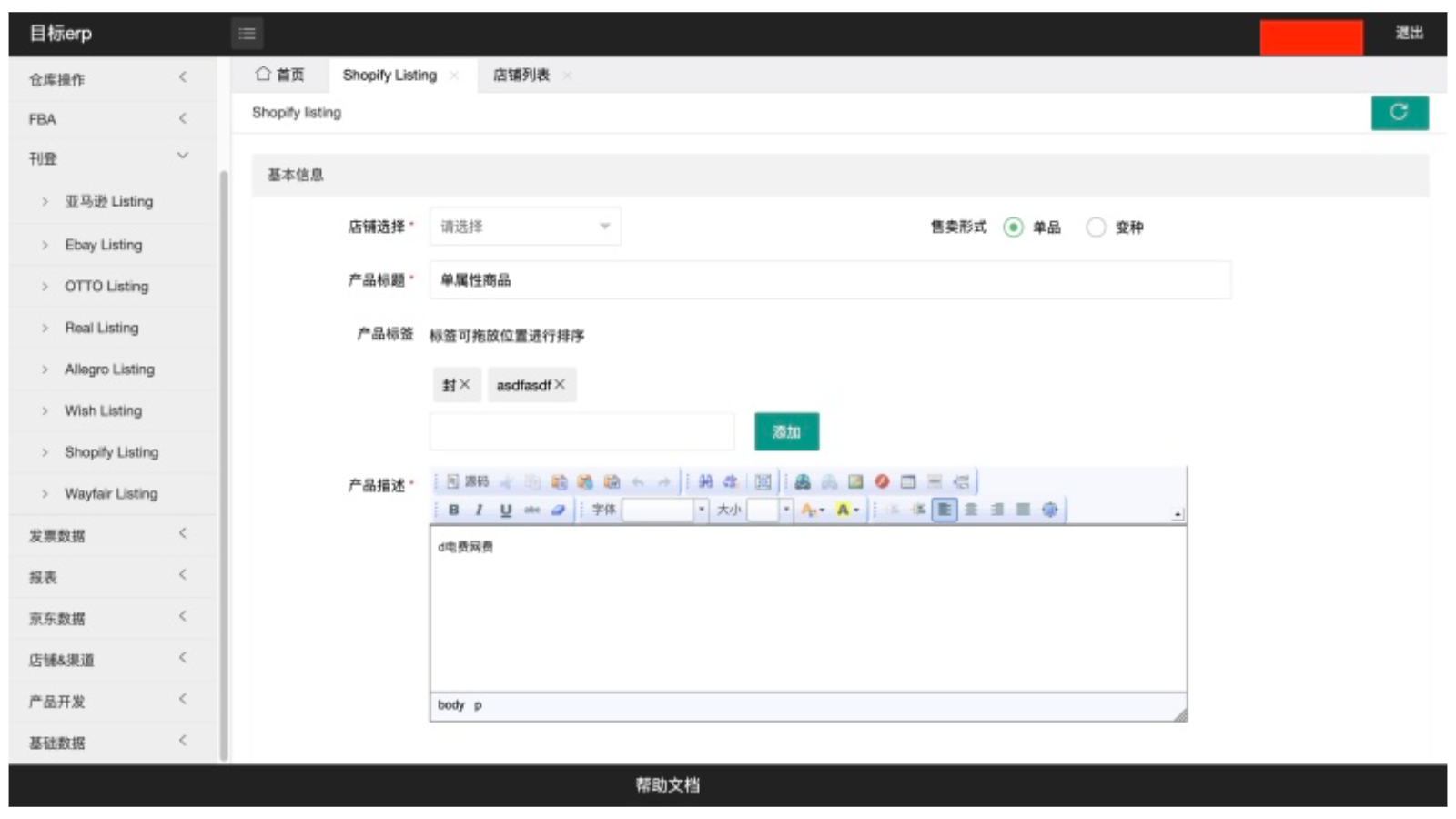This screenshot has height=819, width=1456.
Task: Open Wayfair Listing in sidebar
Action: coord(111,493)
